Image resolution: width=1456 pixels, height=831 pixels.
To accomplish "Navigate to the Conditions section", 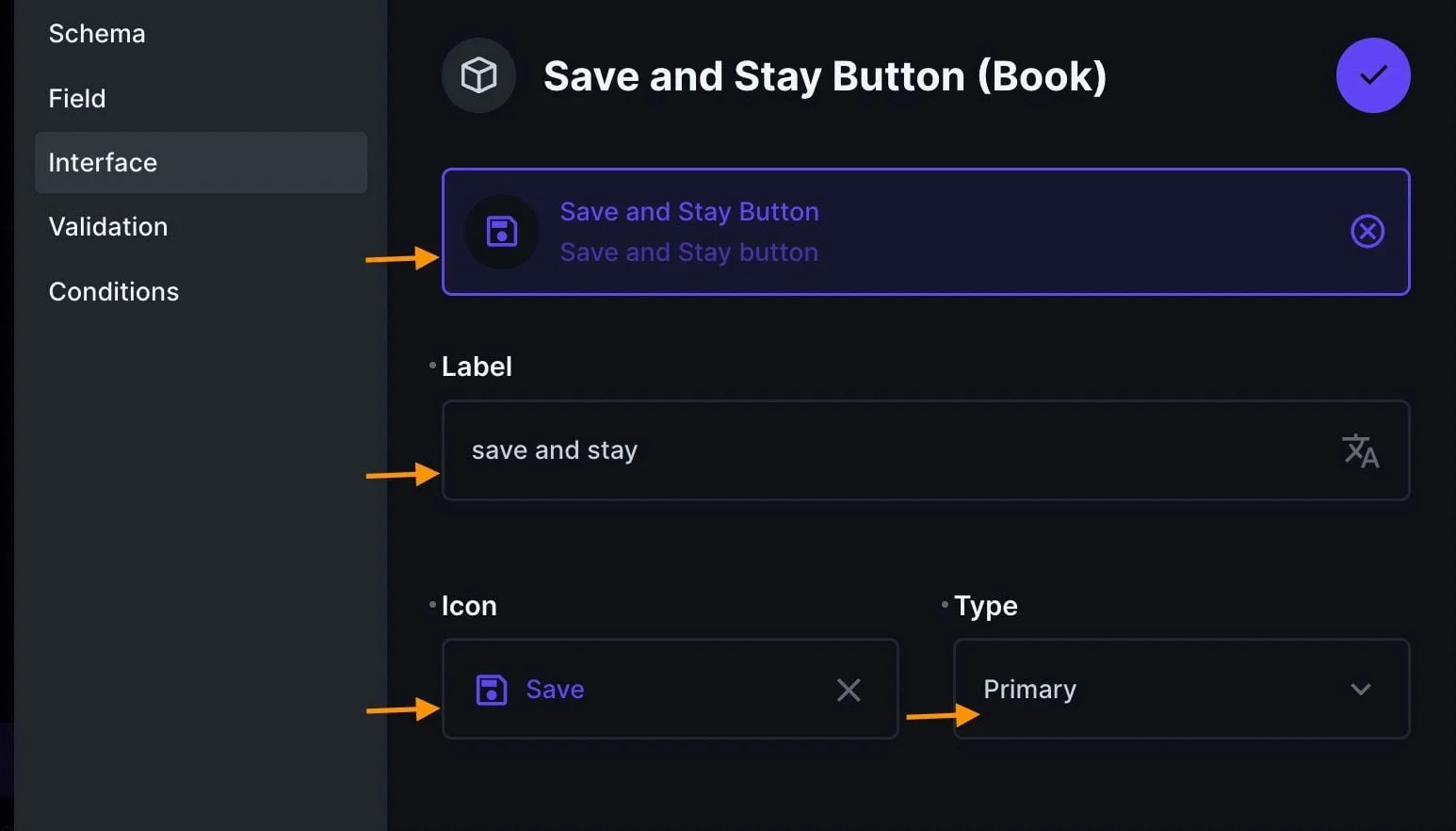I will 114,292.
